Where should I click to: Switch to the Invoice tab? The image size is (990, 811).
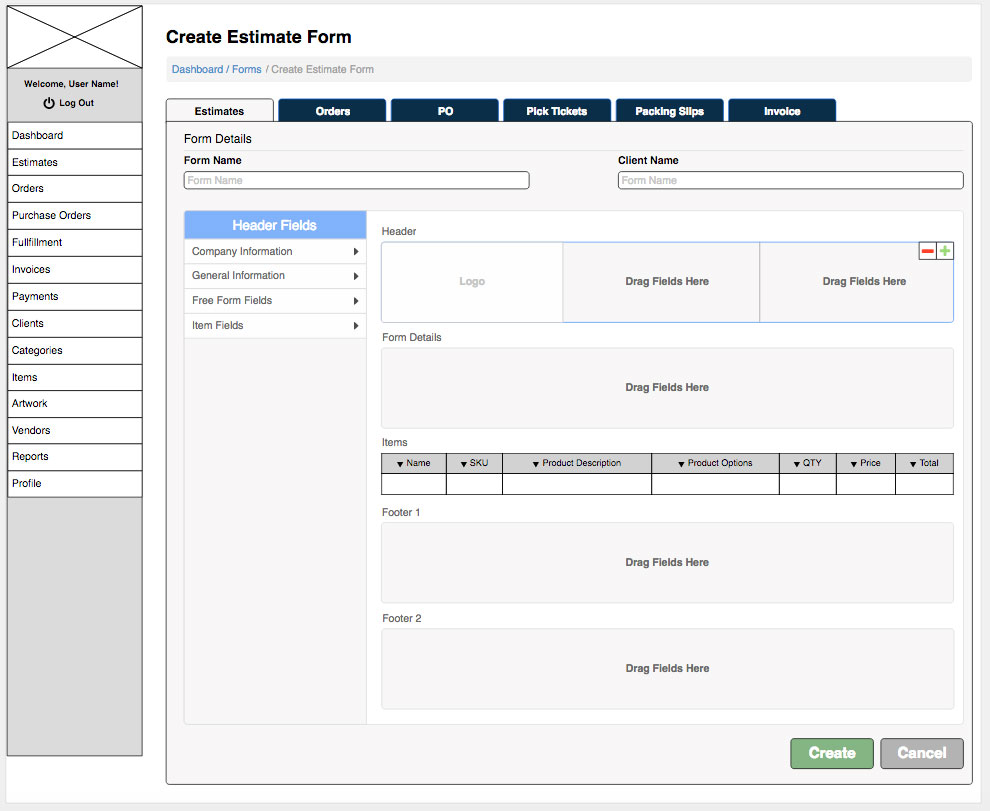point(781,111)
